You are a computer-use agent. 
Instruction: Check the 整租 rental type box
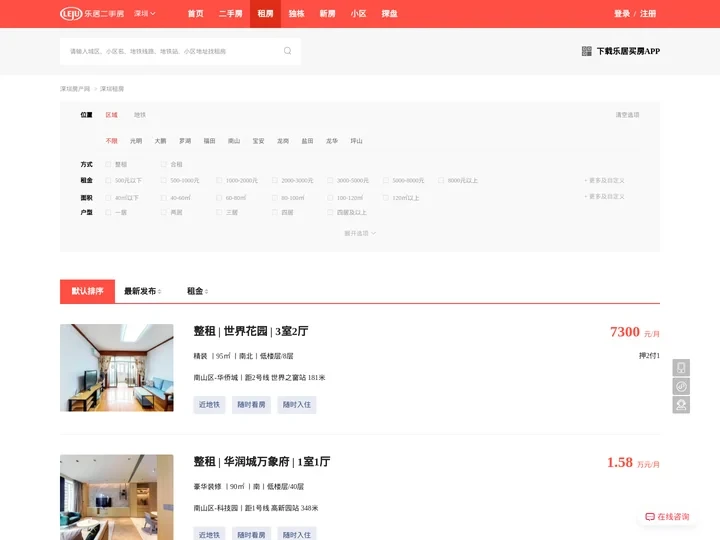click(x=108, y=164)
